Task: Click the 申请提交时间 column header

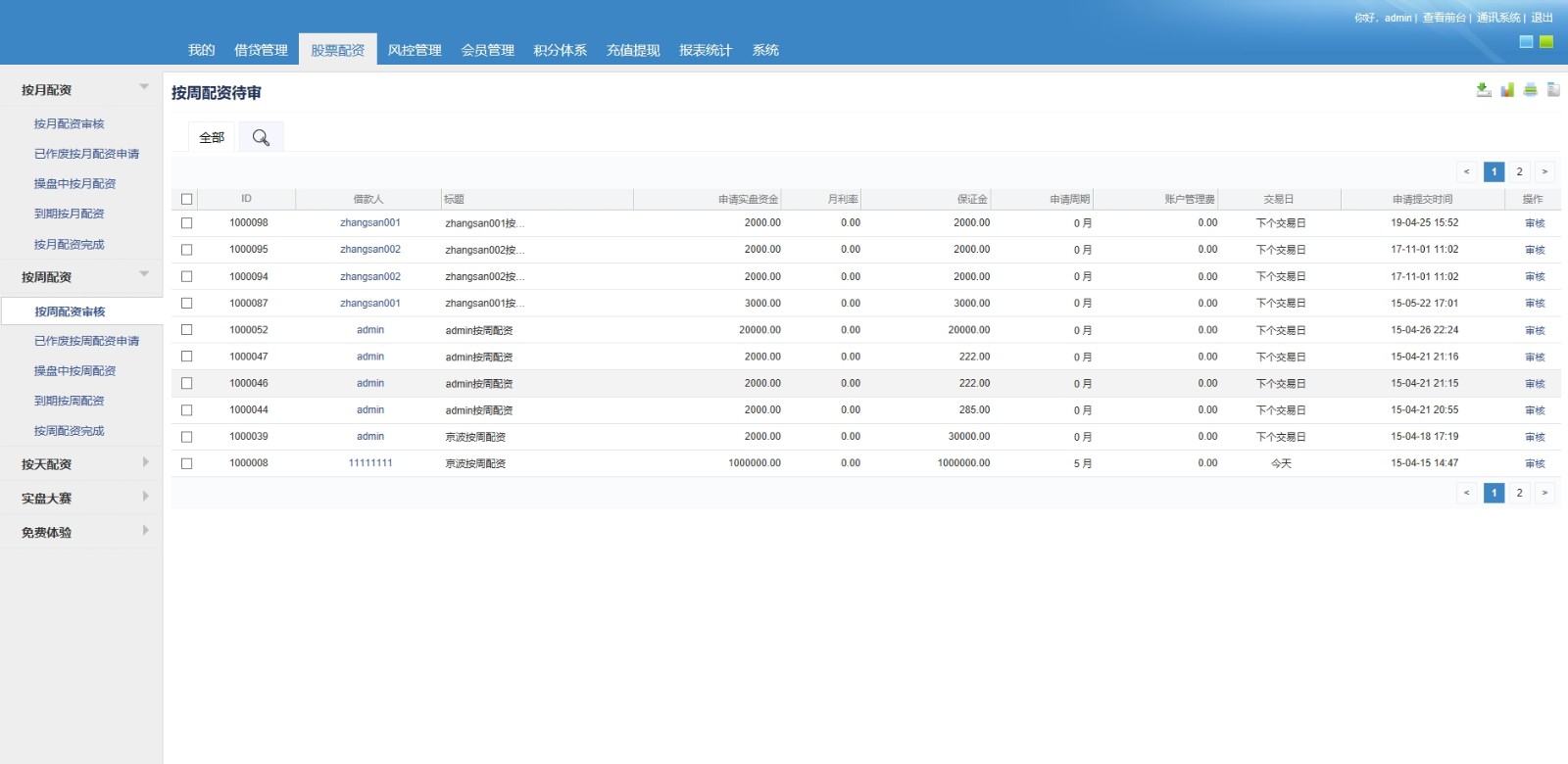Action: pos(1423,199)
